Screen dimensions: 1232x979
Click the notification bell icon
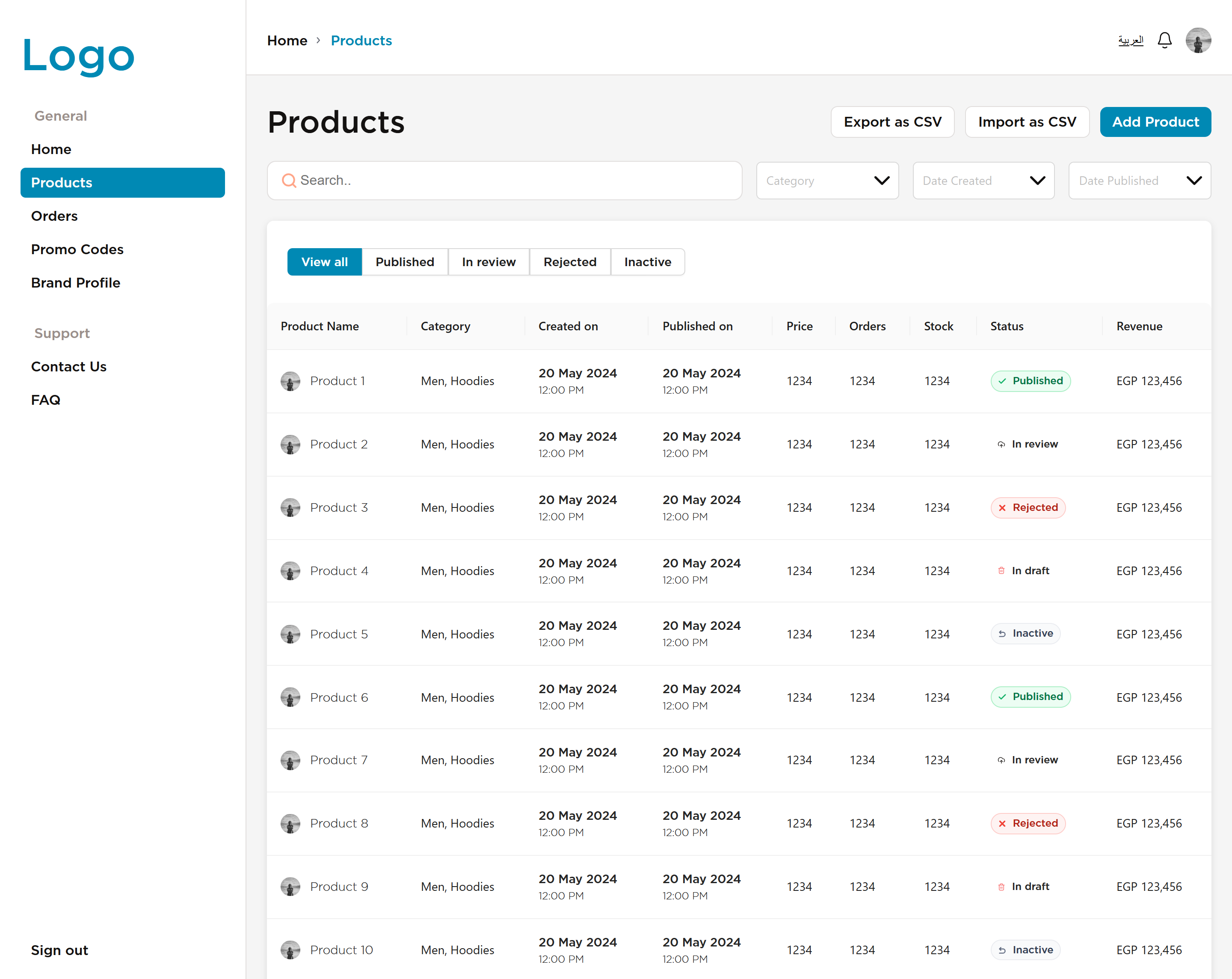click(1164, 41)
